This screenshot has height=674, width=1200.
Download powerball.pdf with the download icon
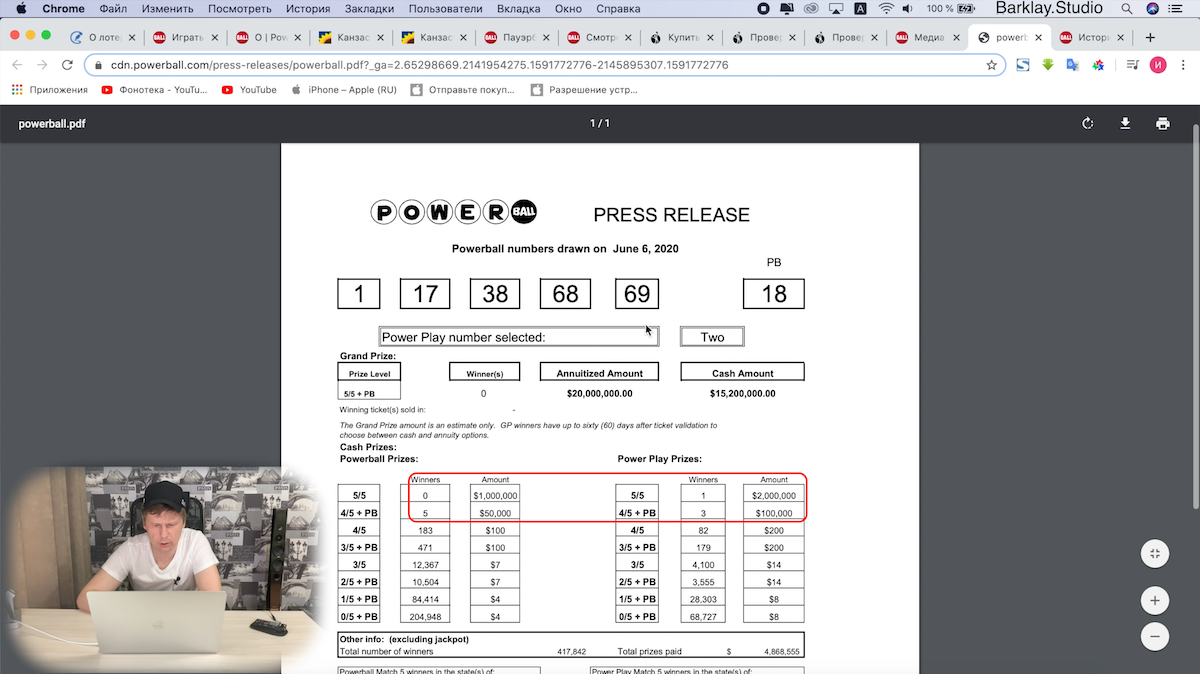(1125, 124)
